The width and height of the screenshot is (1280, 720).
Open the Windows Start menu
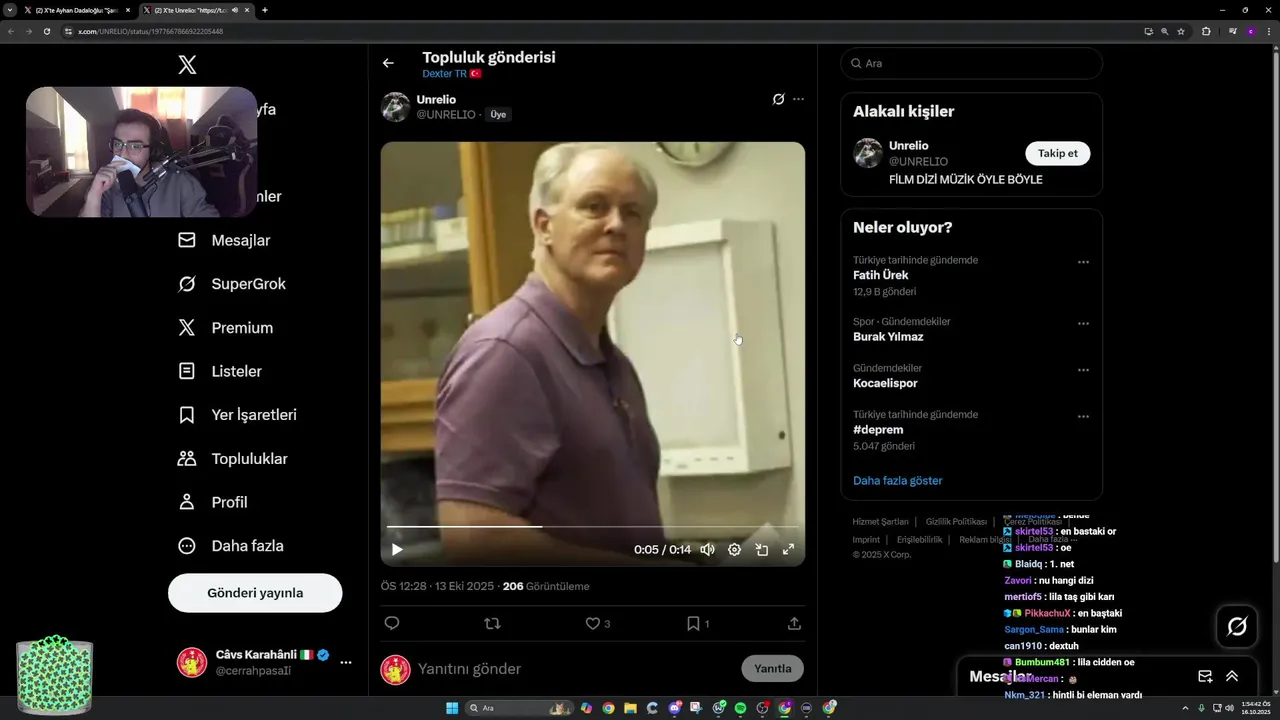point(452,708)
